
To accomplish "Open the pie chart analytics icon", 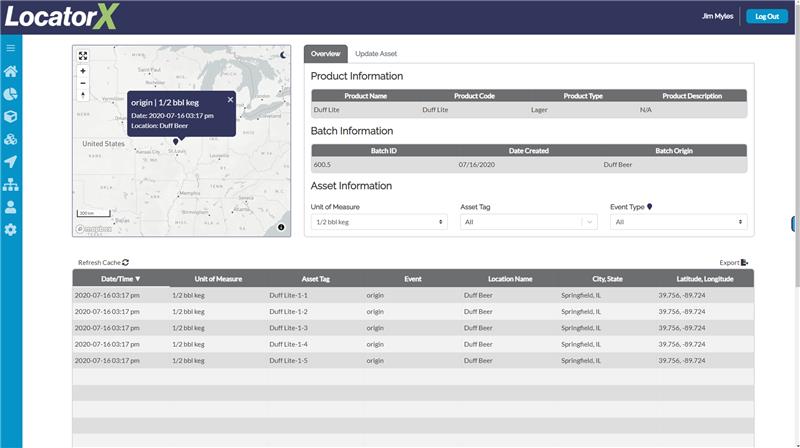I will [11, 94].
